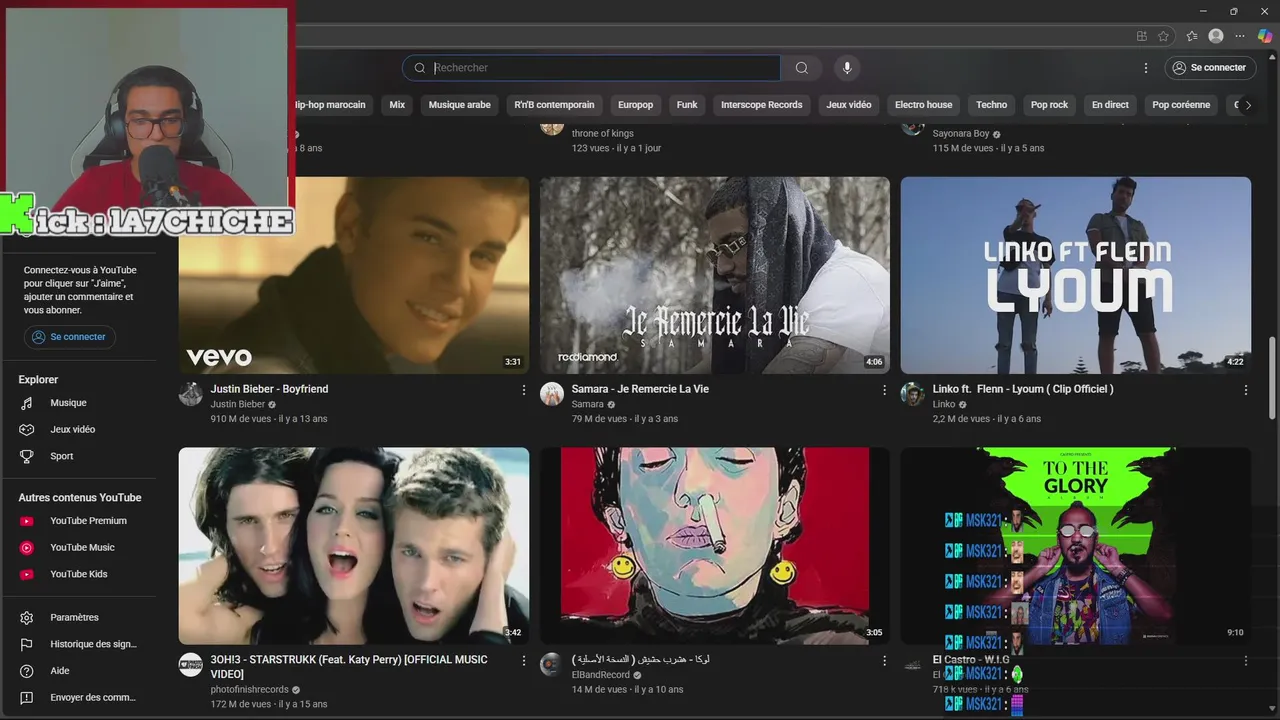Play To The Glory thumbnail
1280x720 pixels.
click(x=1076, y=546)
